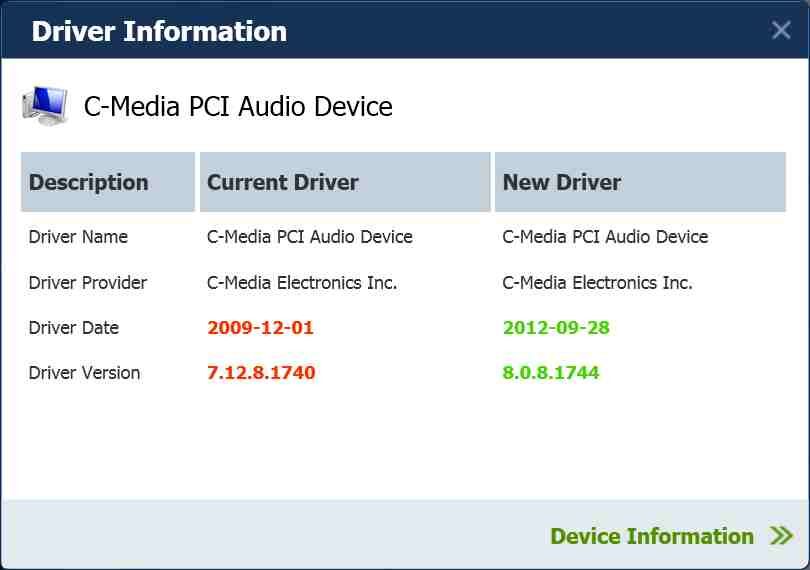The image size is (810, 570).
Task: Click the red current driver date 2009-12-01
Action: coord(260,328)
